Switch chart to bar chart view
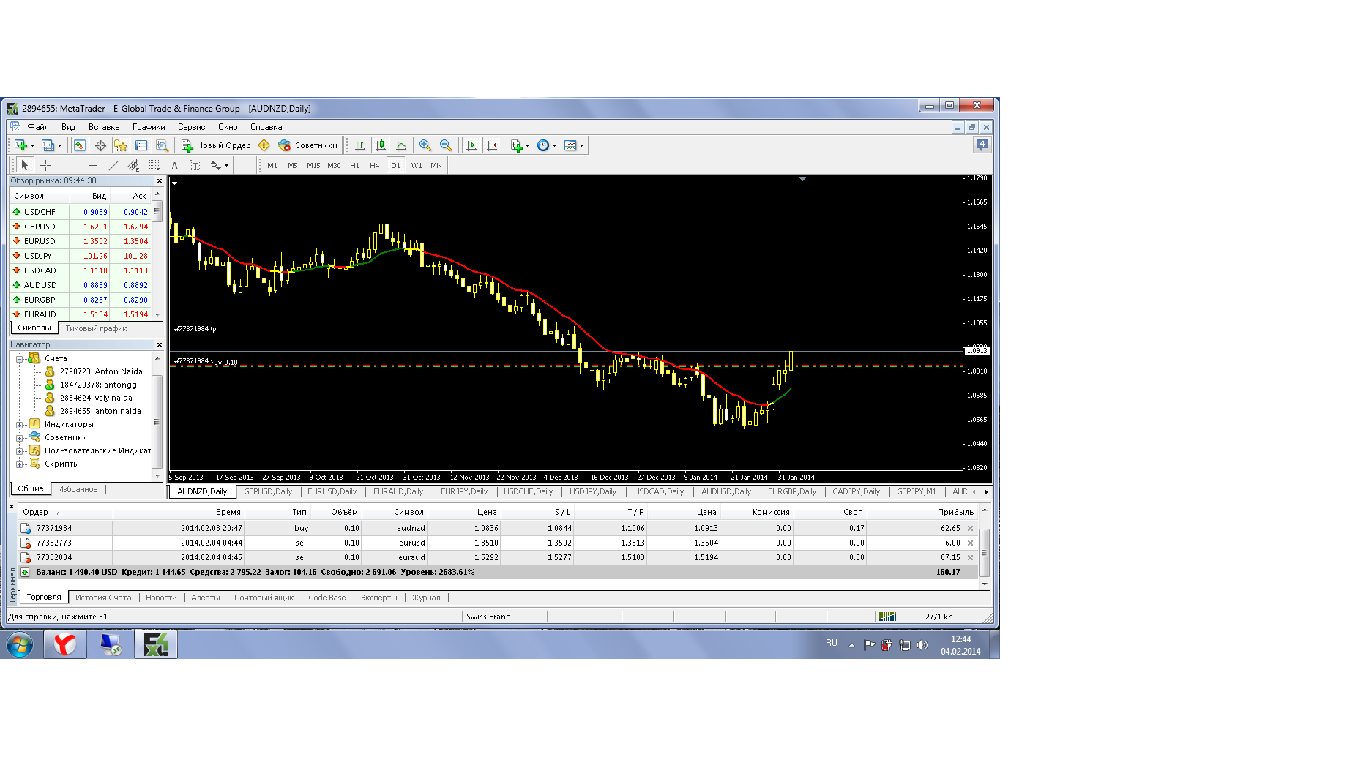Screen dimensions: 1366x768 [x=360, y=145]
